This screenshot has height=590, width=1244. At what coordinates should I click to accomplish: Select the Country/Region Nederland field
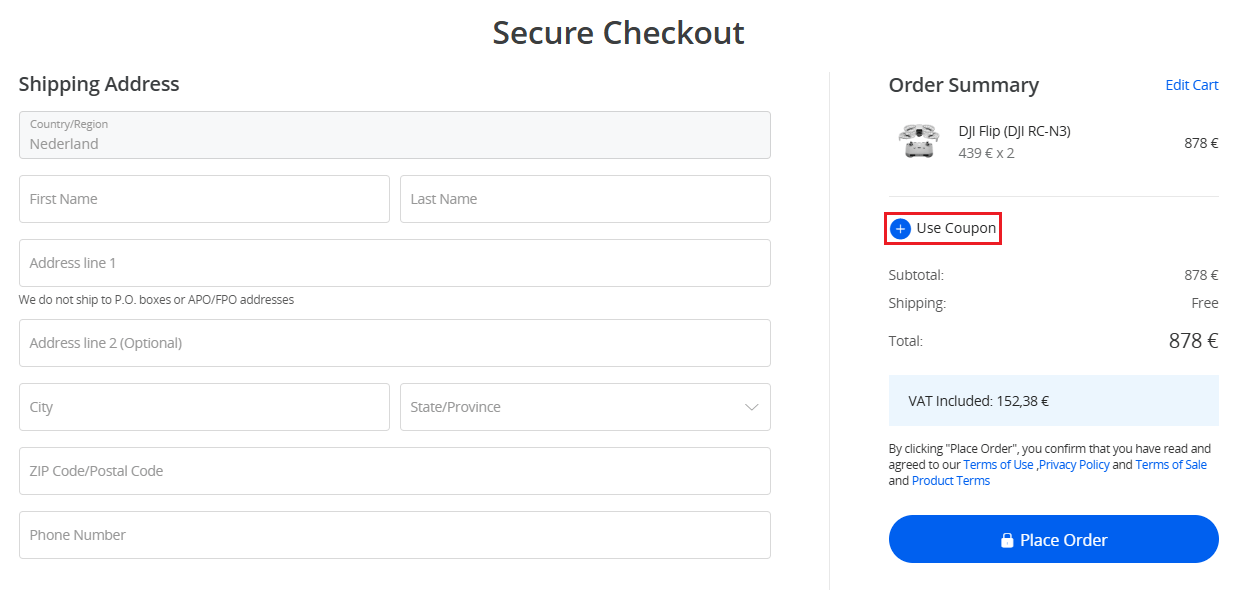394,135
